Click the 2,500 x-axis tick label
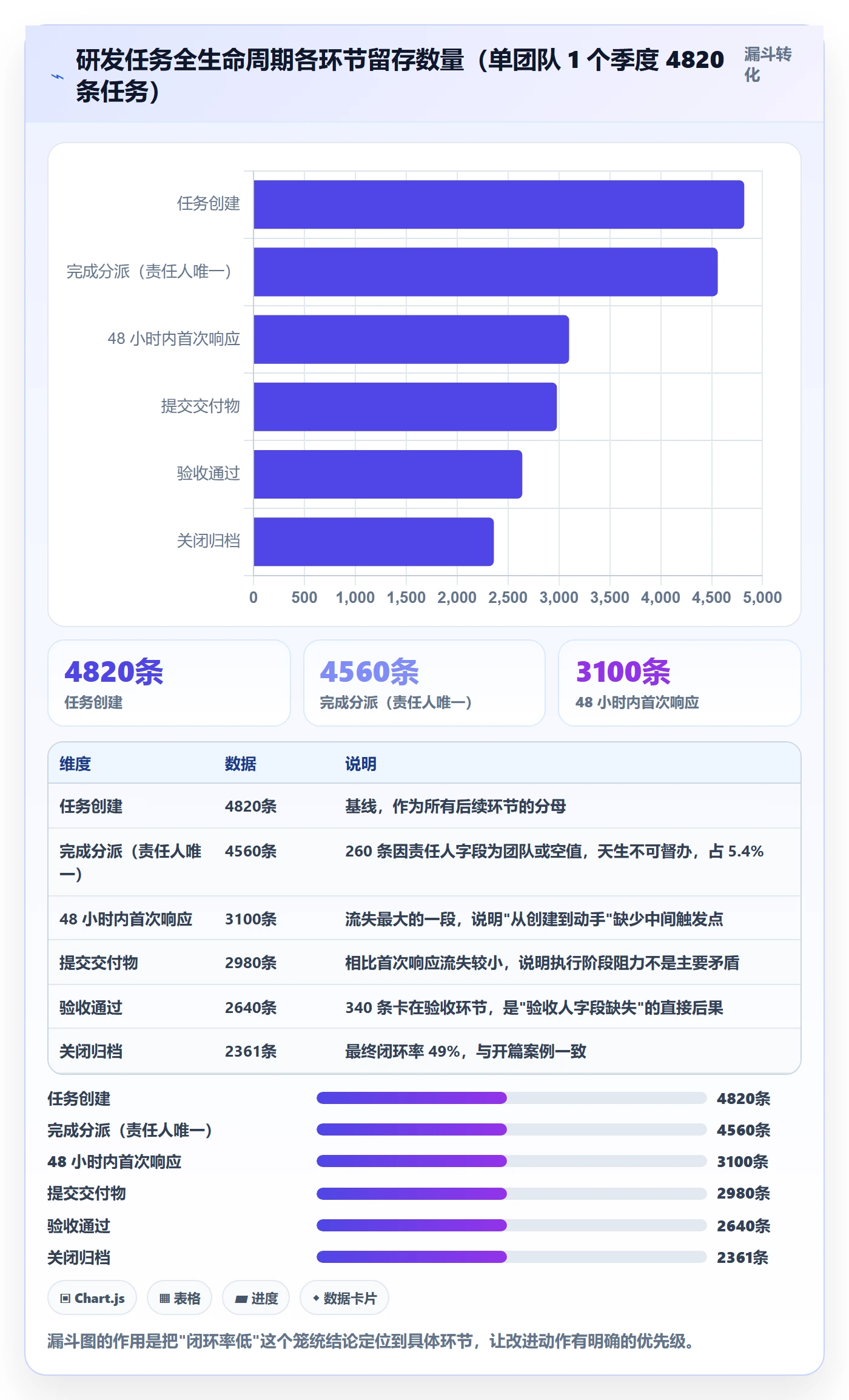The image size is (849, 1400). click(508, 597)
